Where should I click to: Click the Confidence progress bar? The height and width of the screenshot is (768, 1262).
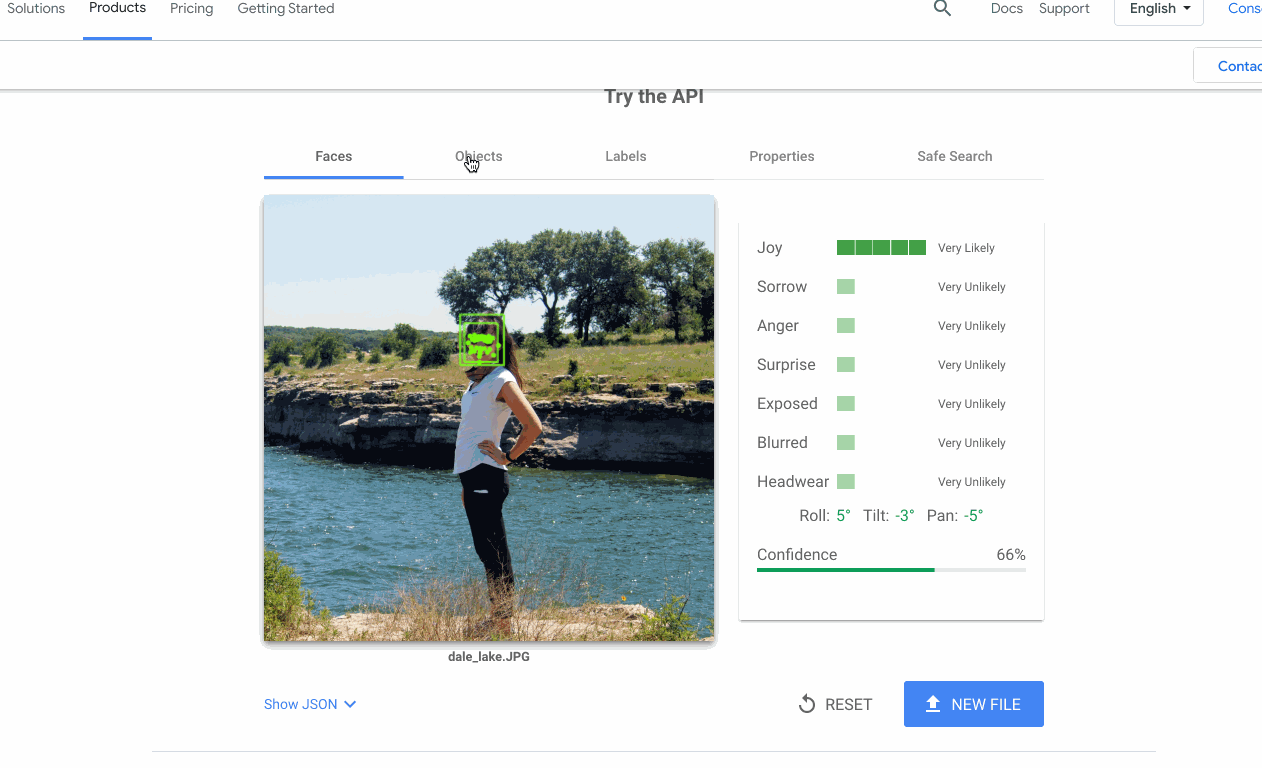tap(891, 569)
